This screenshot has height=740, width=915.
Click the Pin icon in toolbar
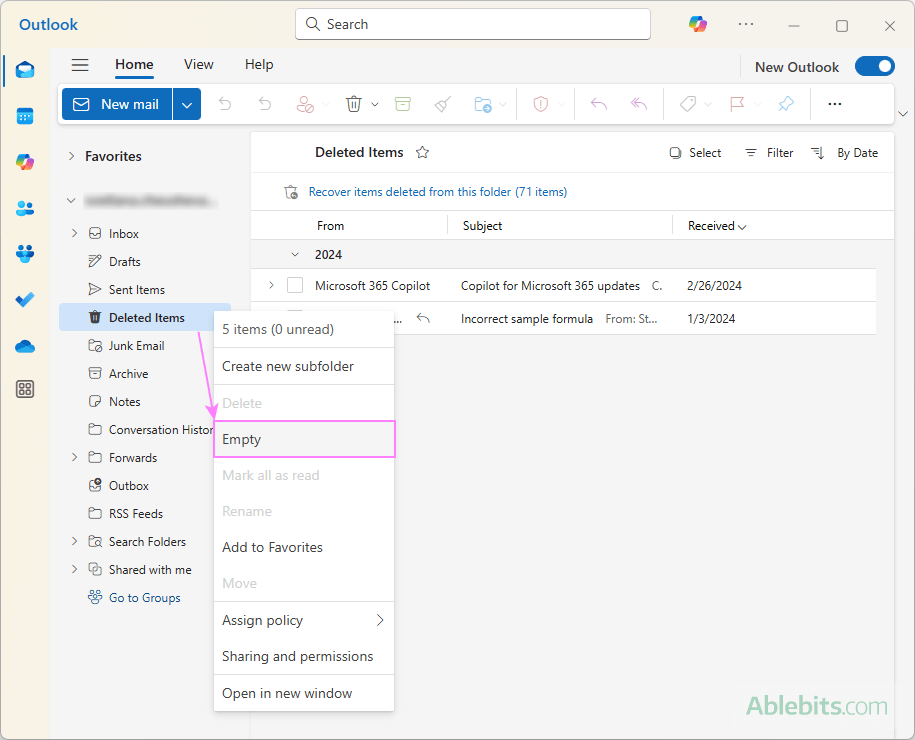(x=786, y=104)
